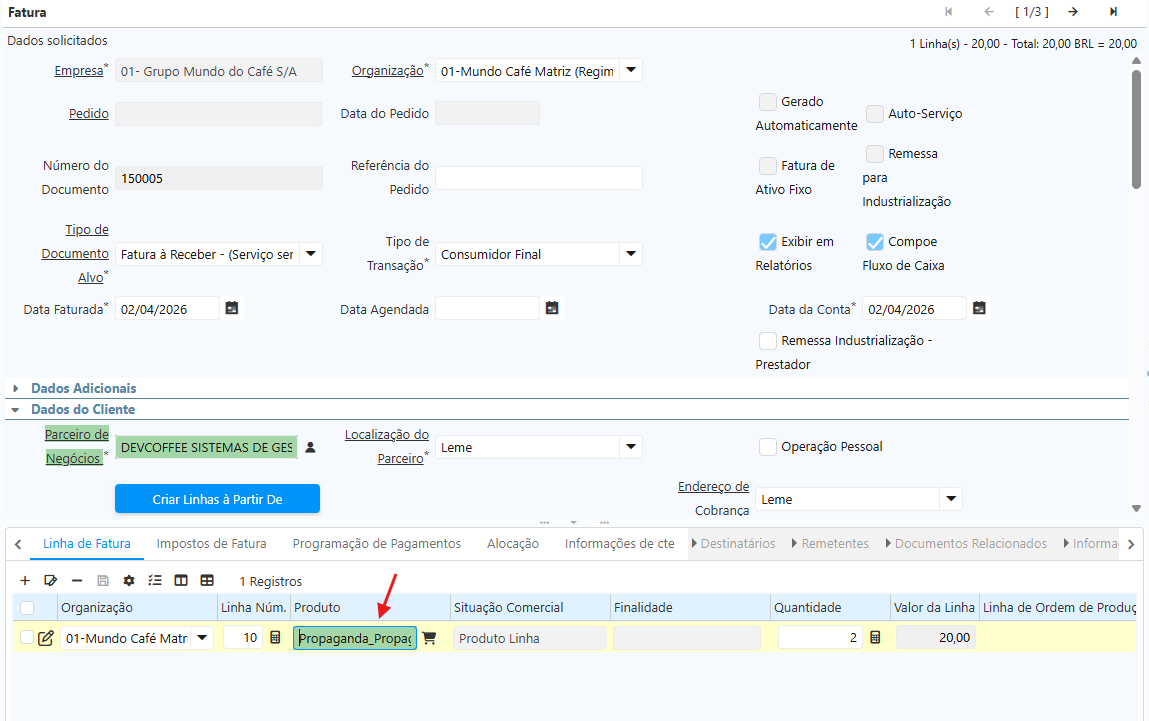Click the Empresa field label link
The width and height of the screenshot is (1149, 721).
(78, 71)
